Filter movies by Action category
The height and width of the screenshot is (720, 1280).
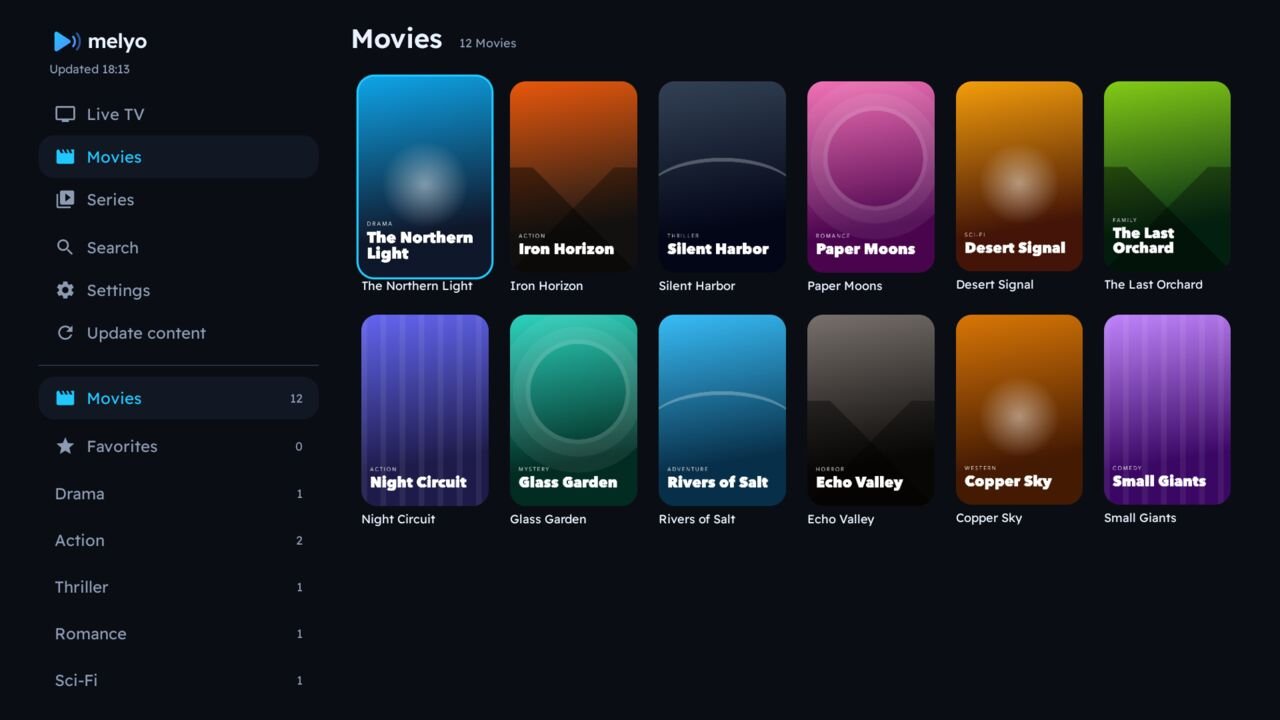pos(179,540)
